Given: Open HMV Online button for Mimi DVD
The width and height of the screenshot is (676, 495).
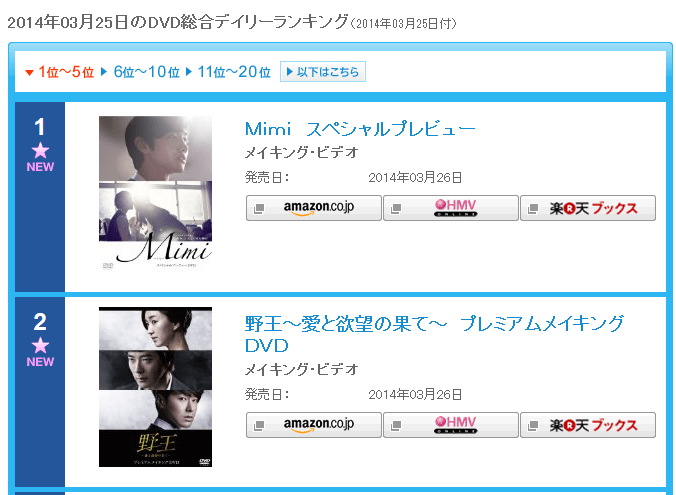Looking at the screenshot, I should coord(451,208).
